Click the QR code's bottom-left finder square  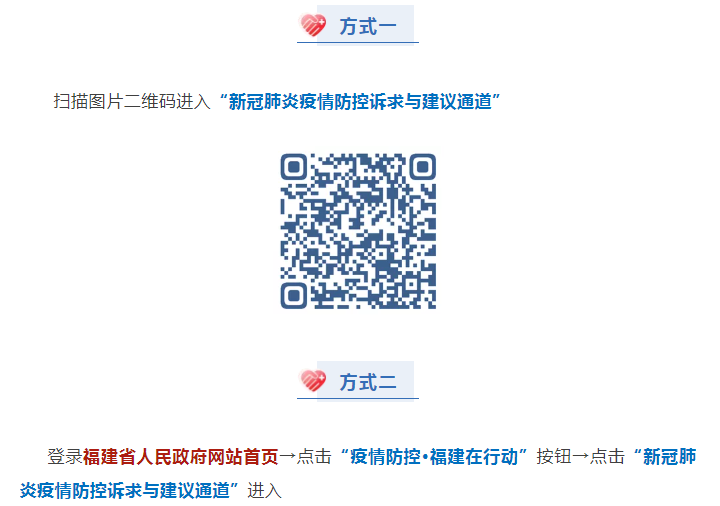(x=294, y=296)
